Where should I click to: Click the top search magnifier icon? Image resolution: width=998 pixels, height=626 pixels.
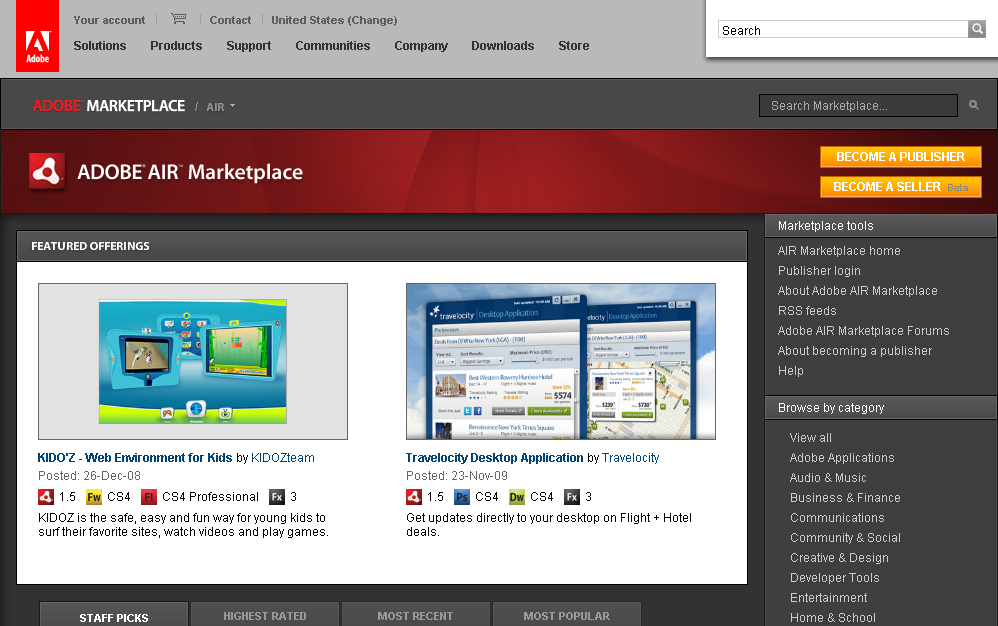[977, 29]
